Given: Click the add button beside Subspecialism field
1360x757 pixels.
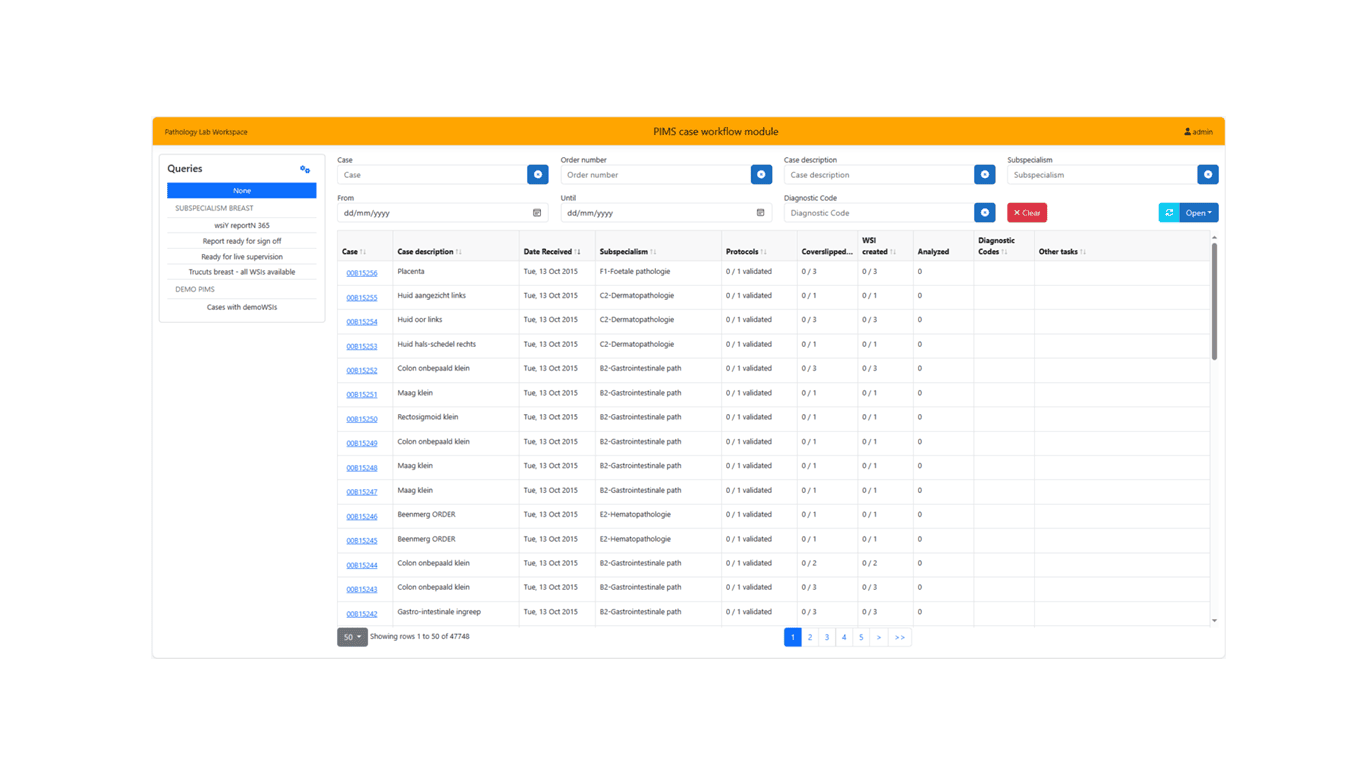Looking at the screenshot, I should tap(1208, 175).
